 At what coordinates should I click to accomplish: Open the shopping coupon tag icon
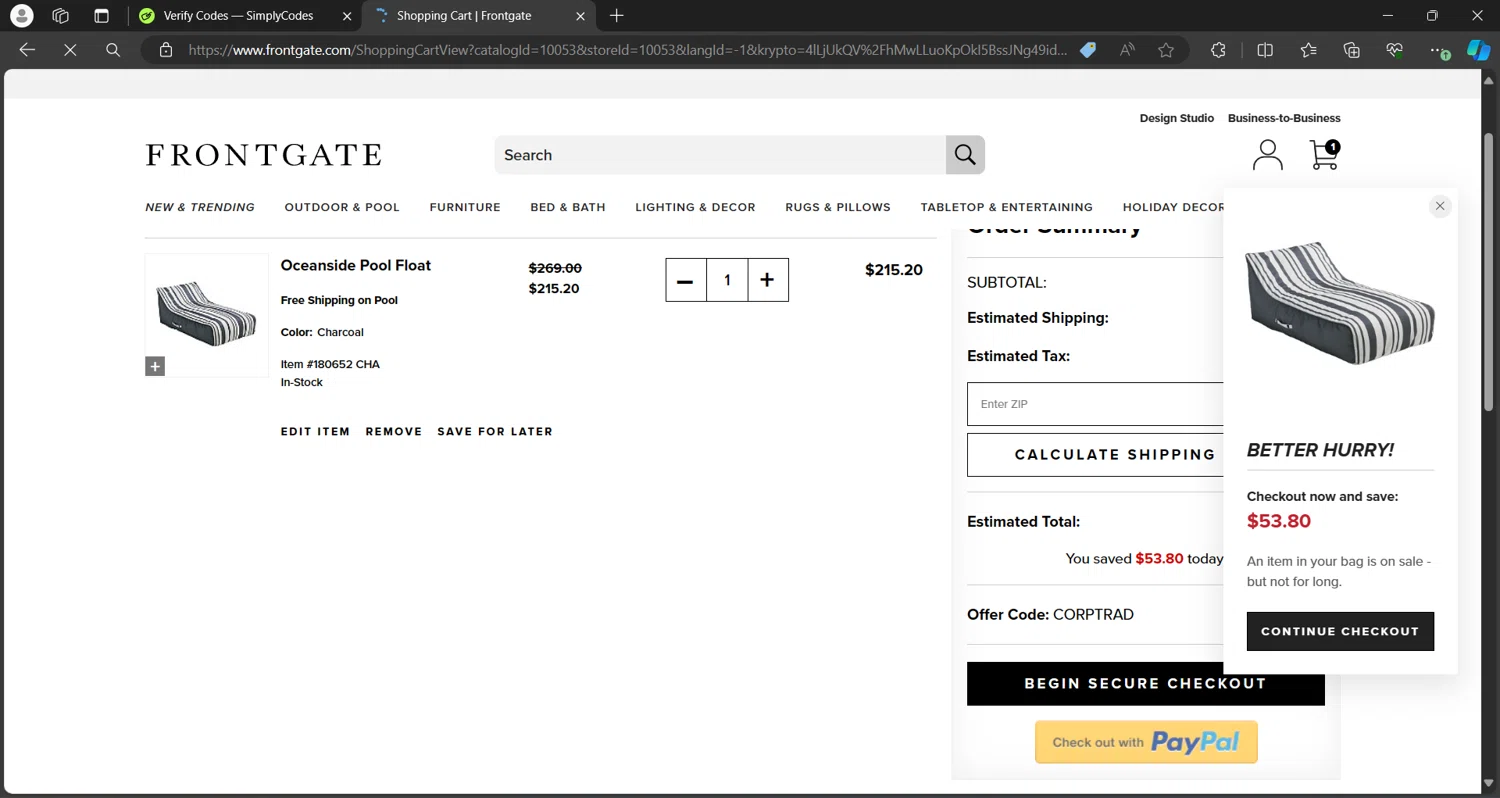coord(1088,50)
